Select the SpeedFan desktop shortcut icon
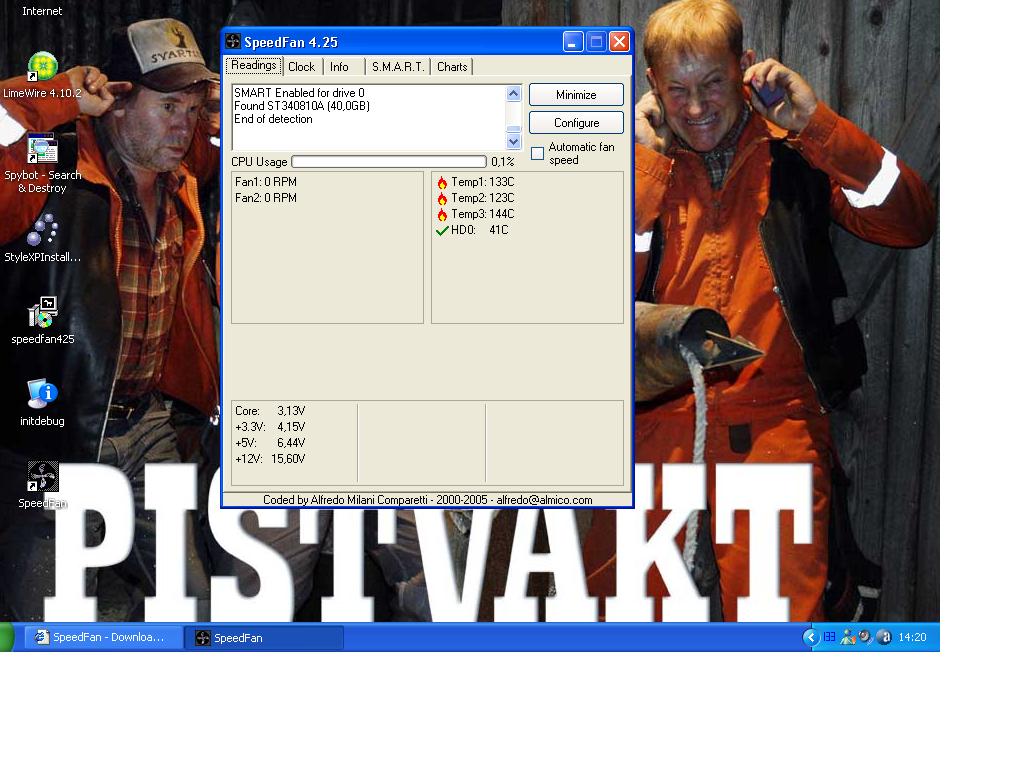1024x768 pixels. click(x=42, y=485)
